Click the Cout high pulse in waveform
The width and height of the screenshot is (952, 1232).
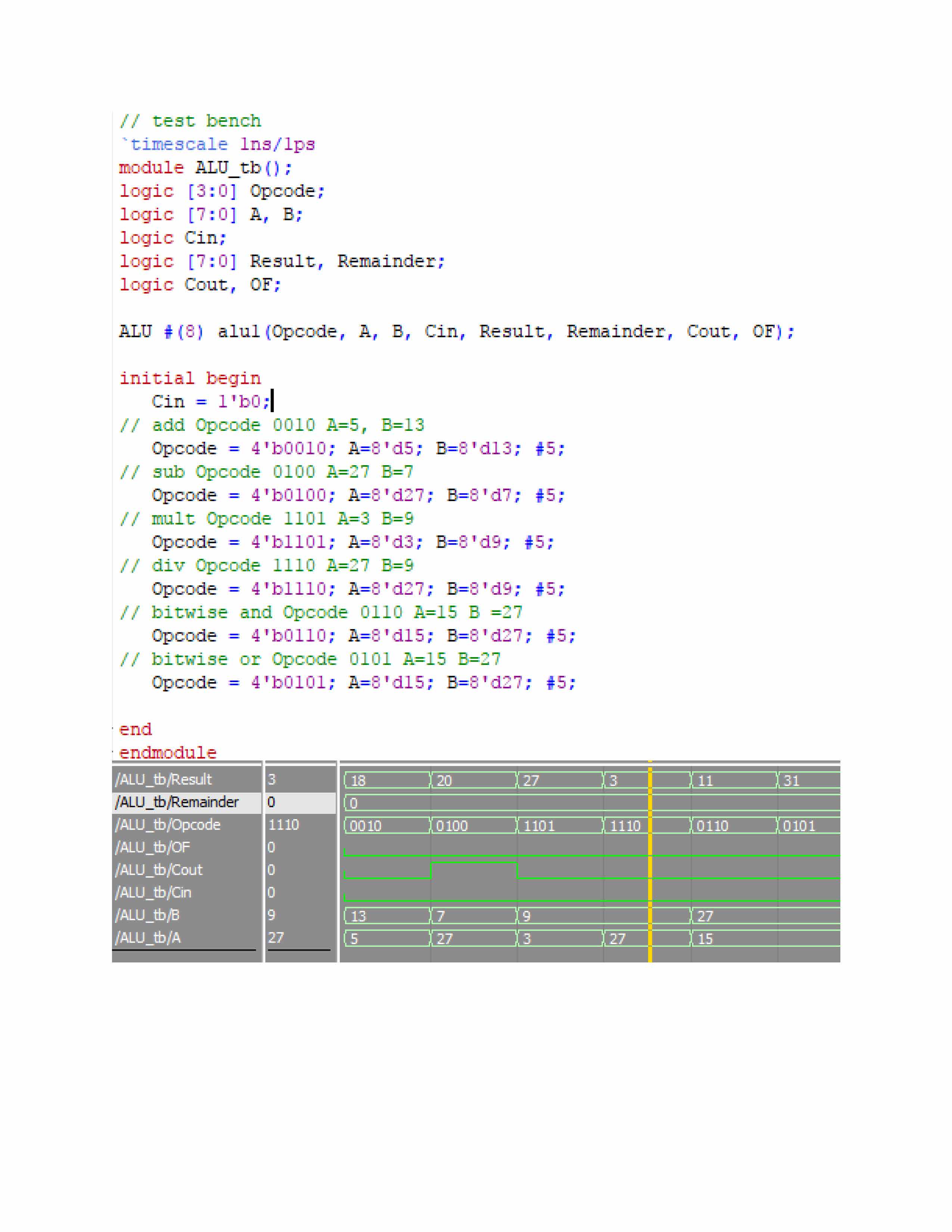(474, 864)
